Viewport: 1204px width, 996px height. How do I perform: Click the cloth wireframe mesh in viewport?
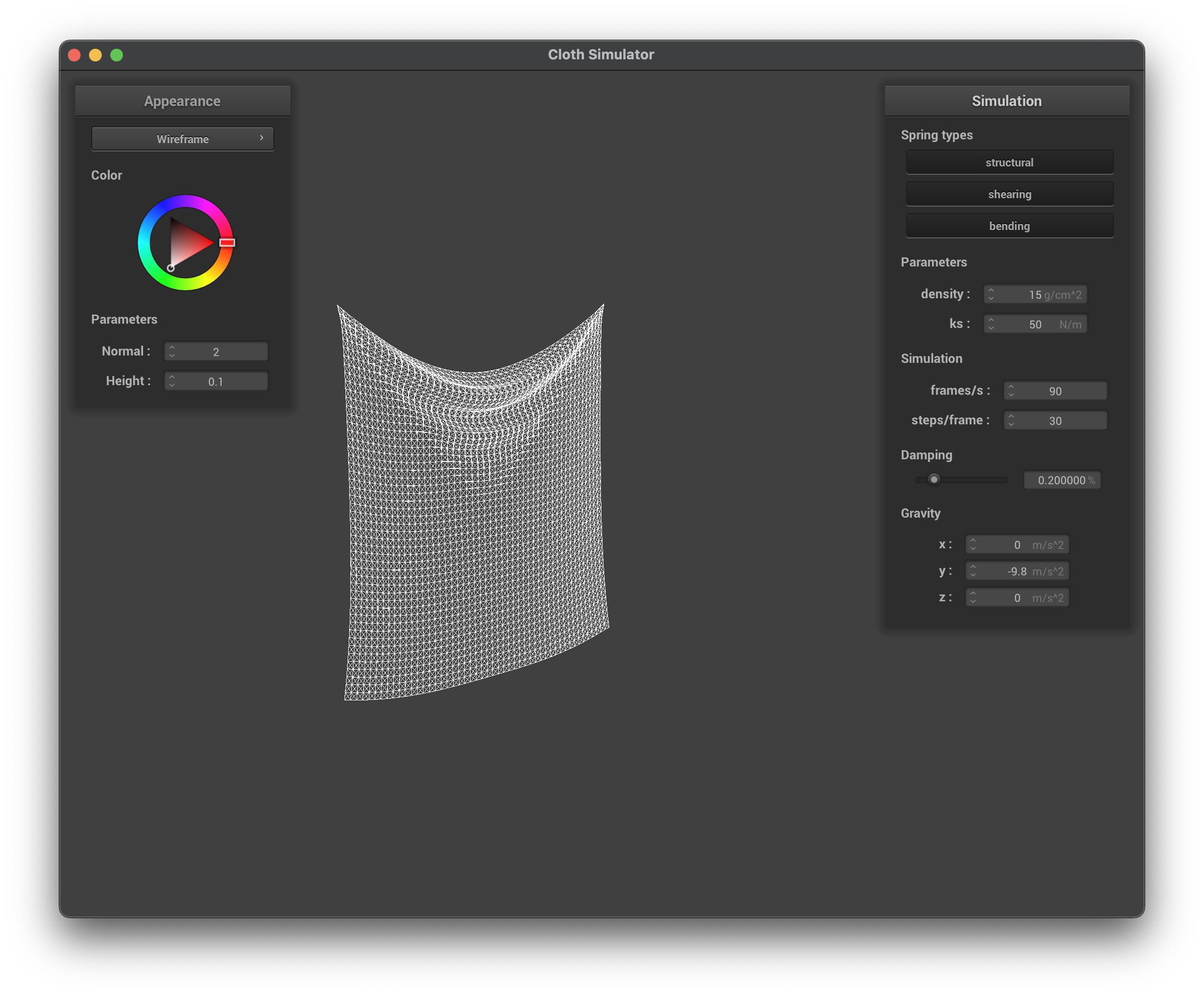476,516
